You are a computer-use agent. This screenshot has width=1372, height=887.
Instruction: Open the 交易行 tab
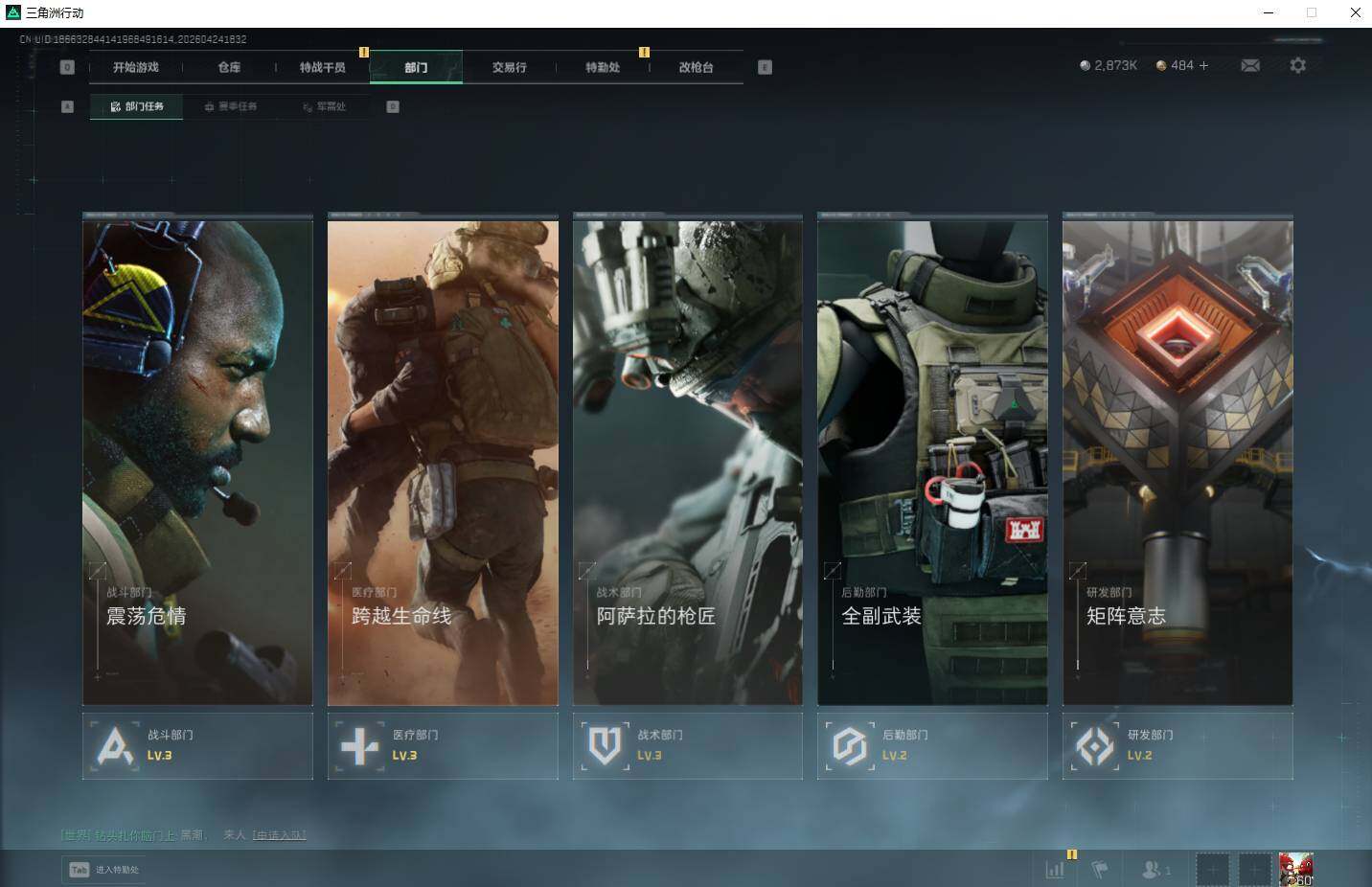pyautogui.click(x=510, y=67)
